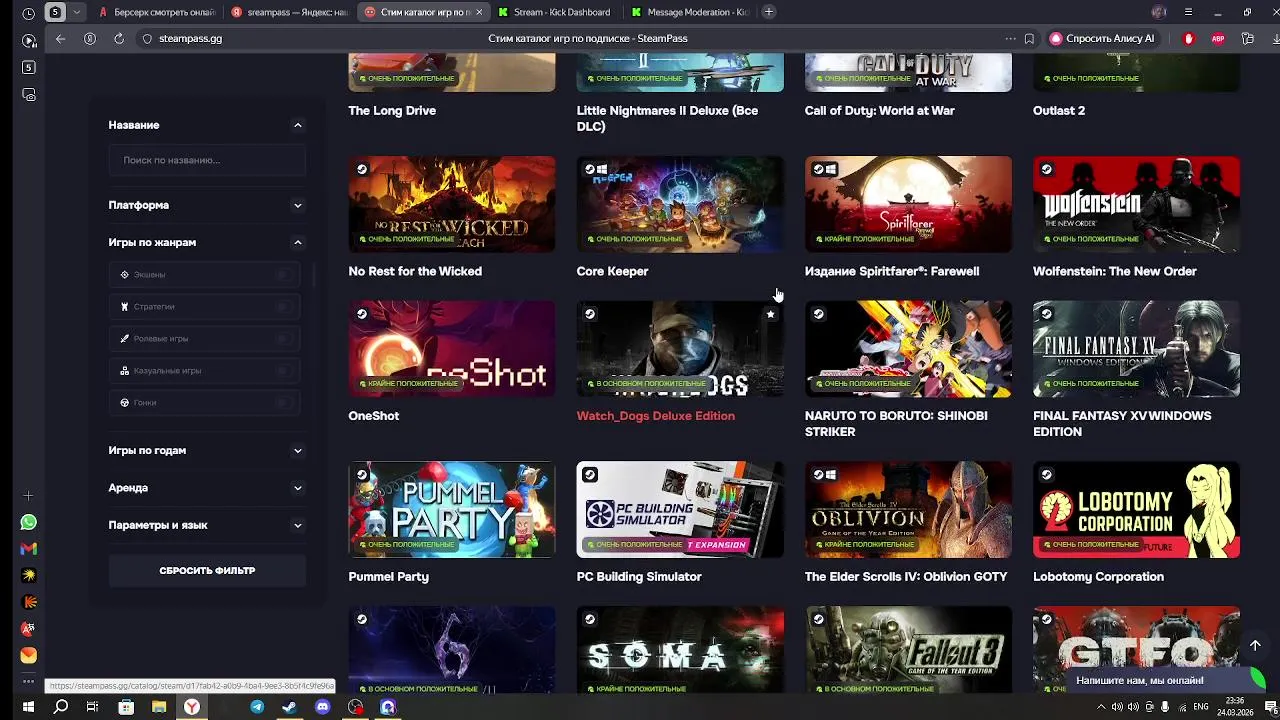Open the orange mail icon in browser sidebar

(28, 655)
